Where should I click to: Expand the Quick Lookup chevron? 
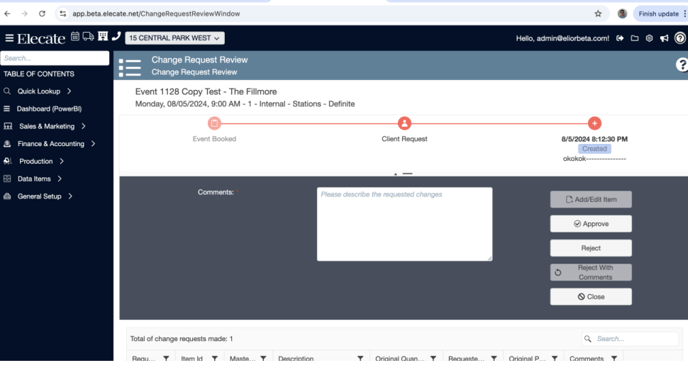(69, 91)
